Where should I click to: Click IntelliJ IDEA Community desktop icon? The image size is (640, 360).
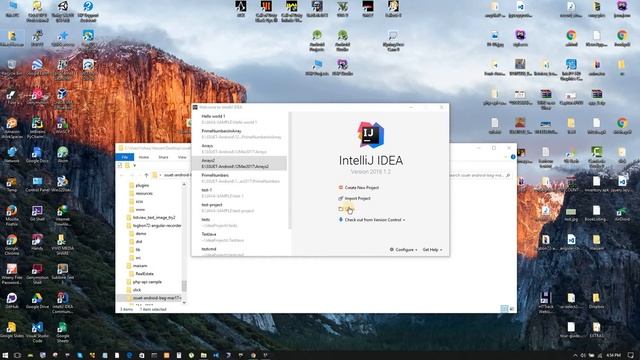[x=62, y=302]
